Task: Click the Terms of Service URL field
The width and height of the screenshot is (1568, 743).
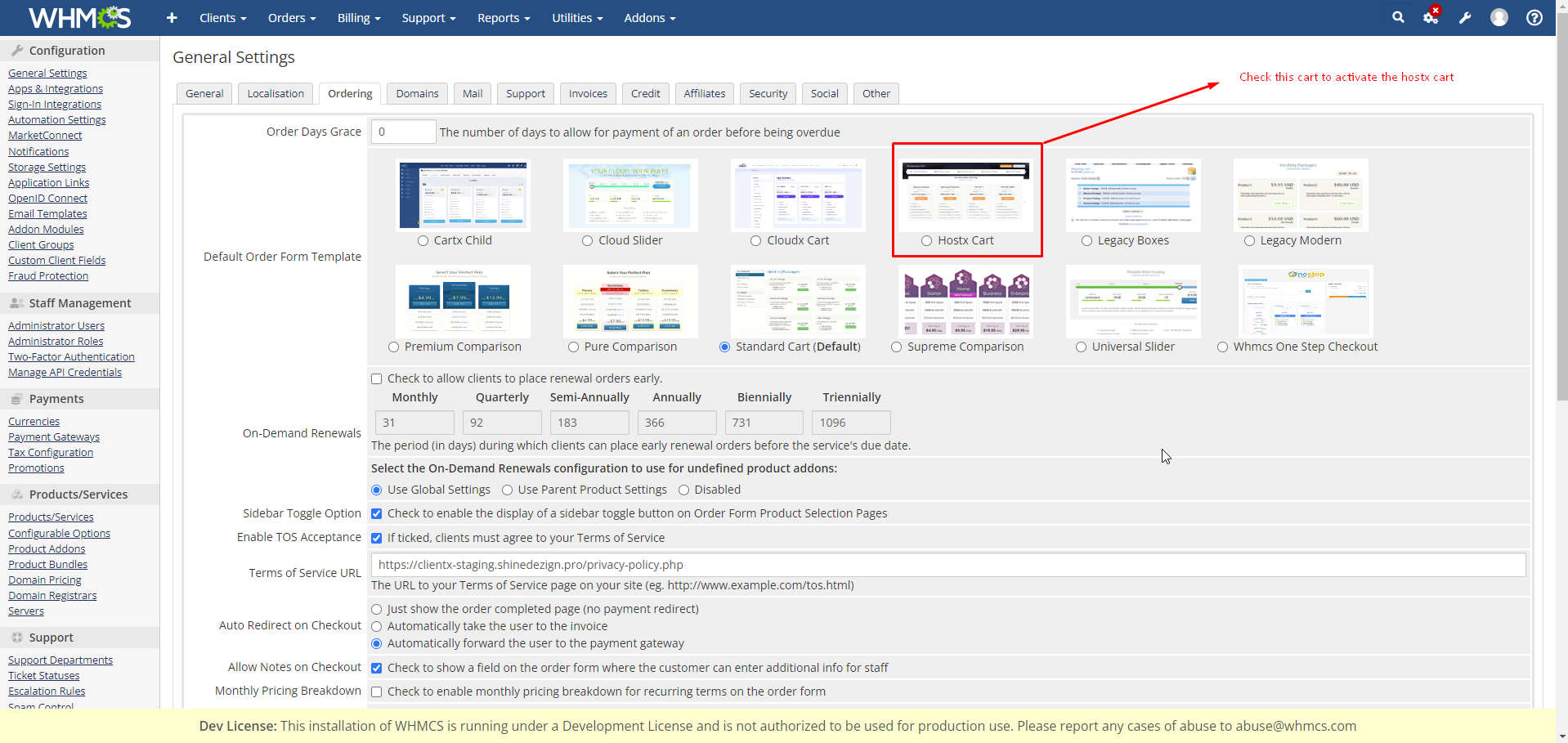Action: (948, 565)
